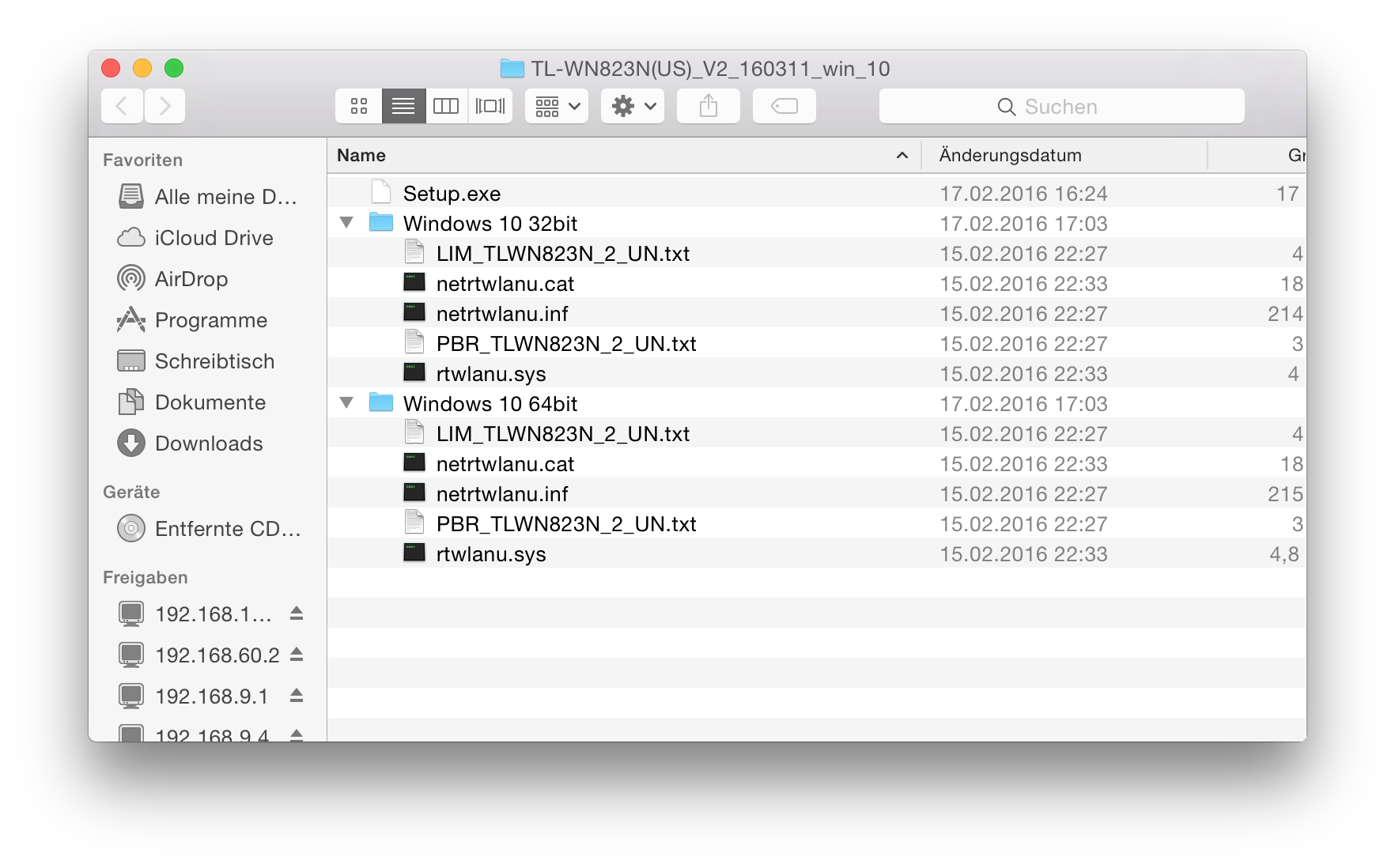Click the Share toolbar button
The height and width of the screenshot is (868, 1395).
(709, 106)
